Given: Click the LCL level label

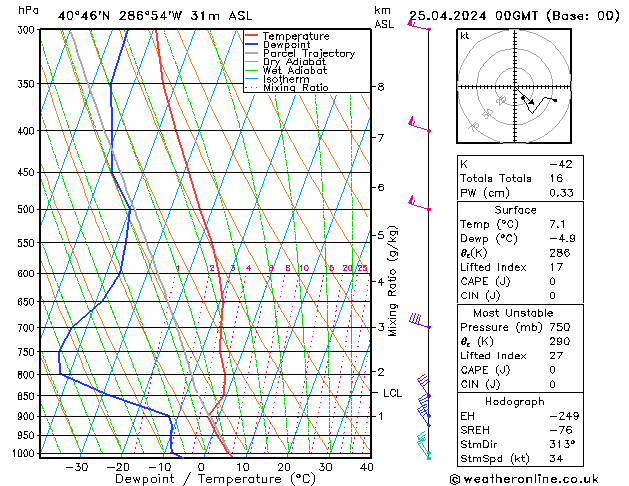Looking at the screenshot, I should [x=392, y=393].
